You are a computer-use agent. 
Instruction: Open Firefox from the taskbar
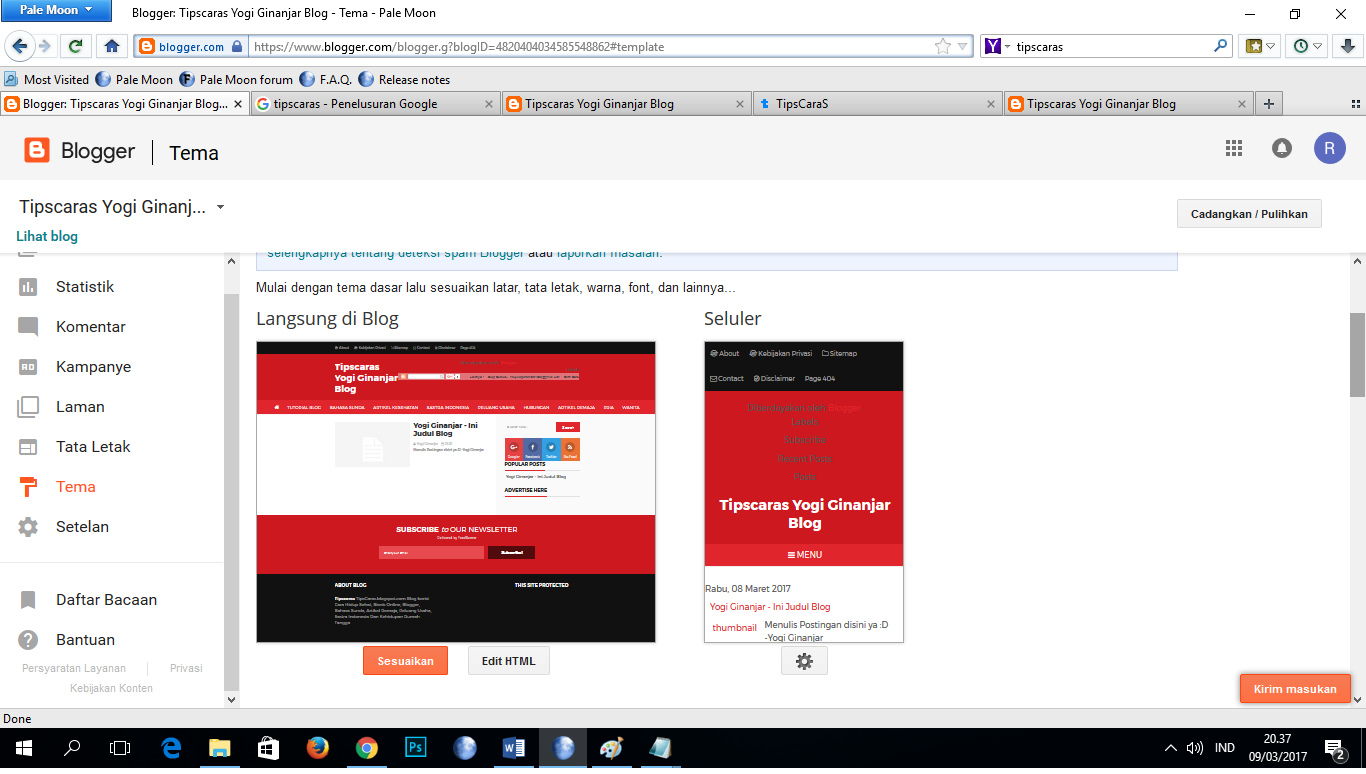click(x=318, y=747)
